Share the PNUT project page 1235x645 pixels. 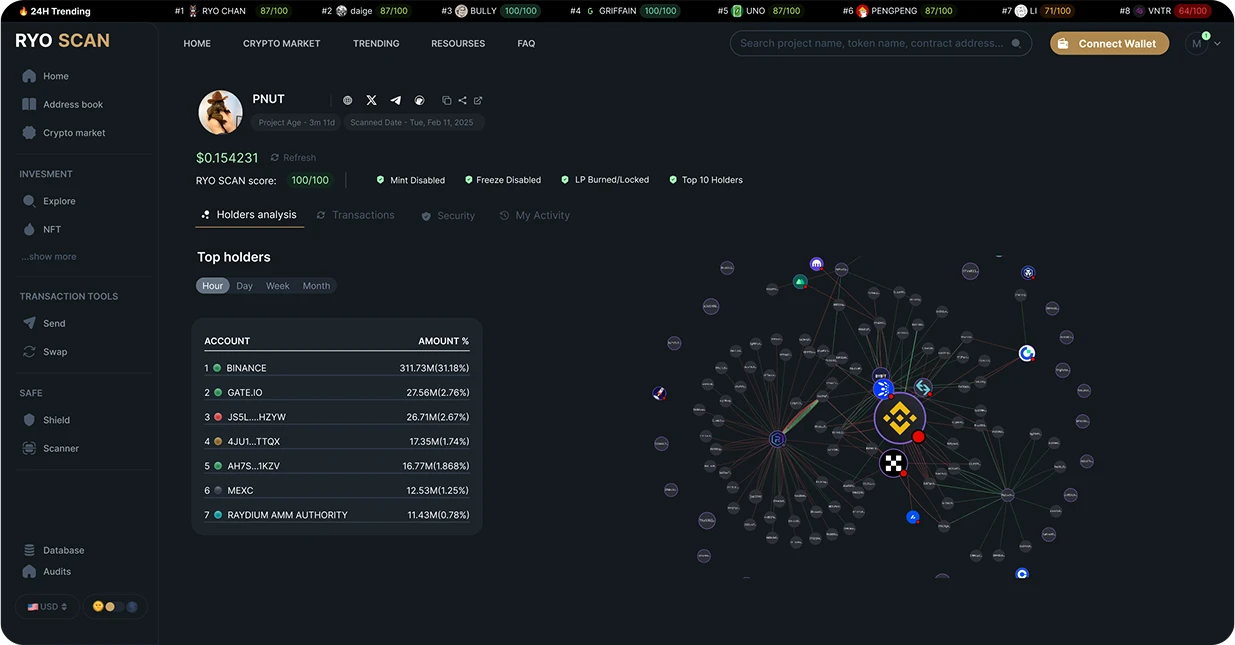(462, 100)
